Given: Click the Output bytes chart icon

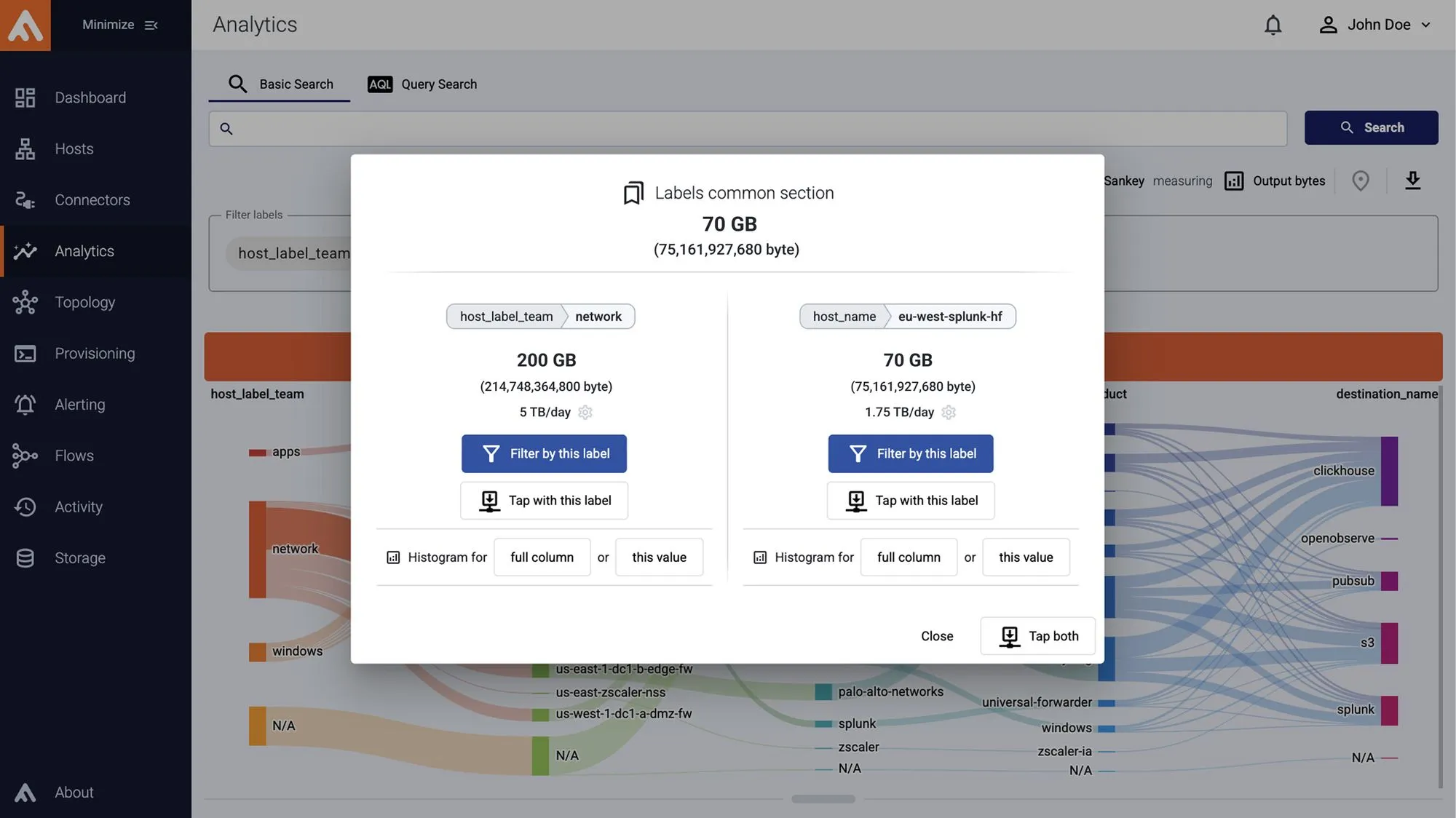Looking at the screenshot, I should [1234, 181].
